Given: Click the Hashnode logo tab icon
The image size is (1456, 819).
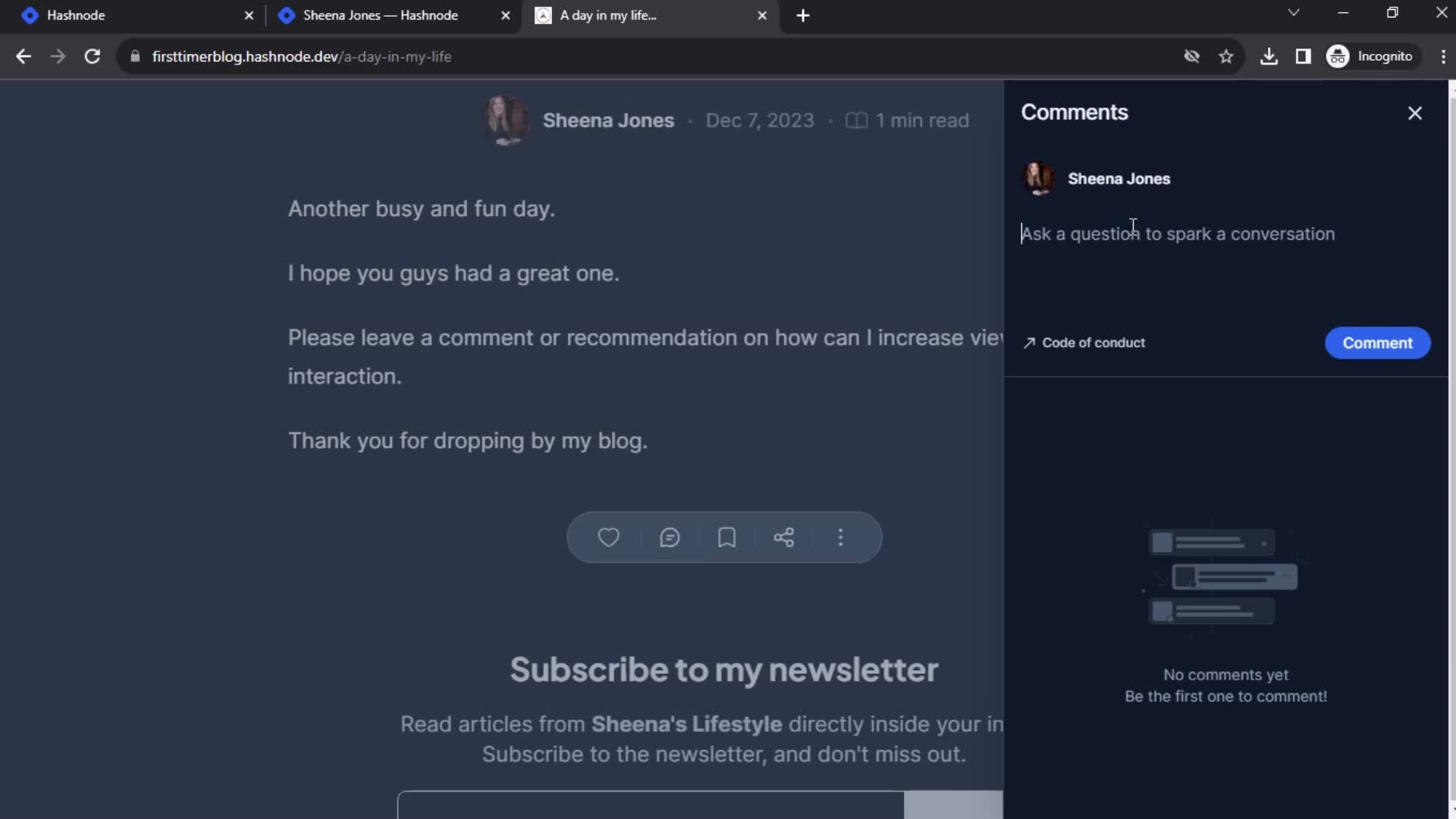Looking at the screenshot, I should coord(30,15).
